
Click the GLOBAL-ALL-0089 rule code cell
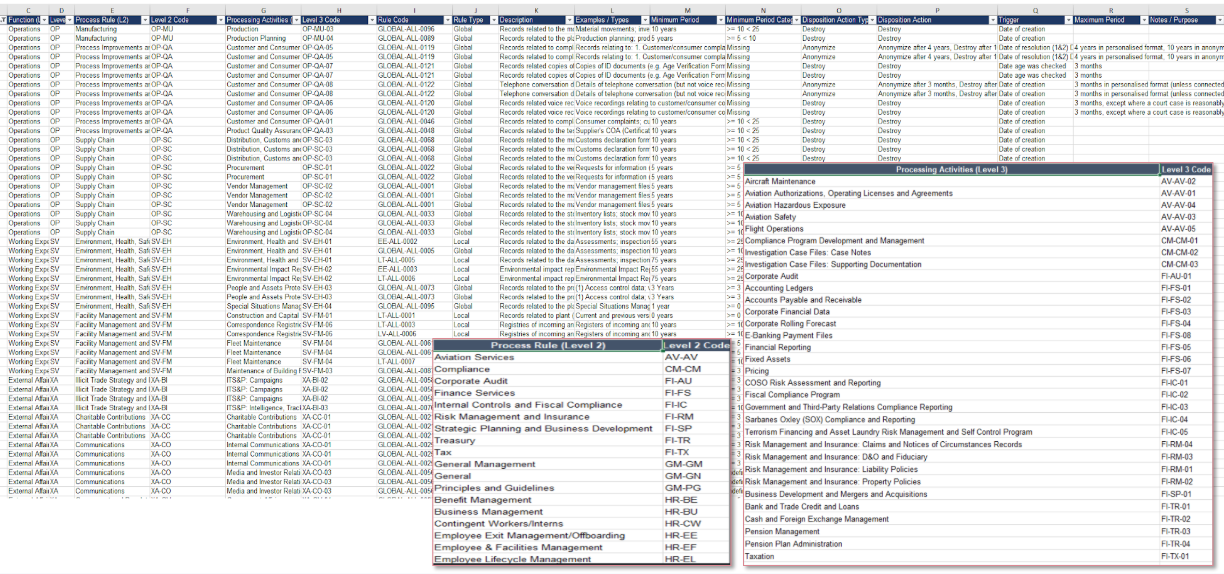click(413, 38)
